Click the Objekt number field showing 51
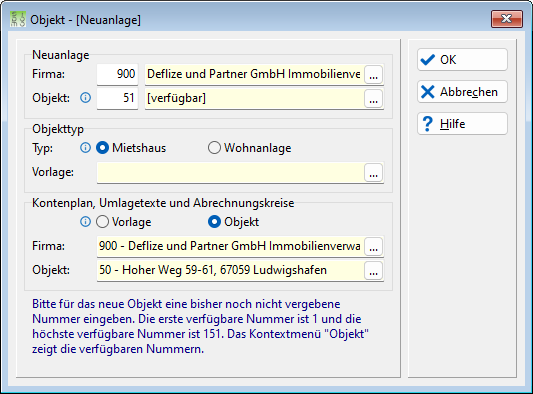The width and height of the screenshot is (533, 394). coord(117,99)
